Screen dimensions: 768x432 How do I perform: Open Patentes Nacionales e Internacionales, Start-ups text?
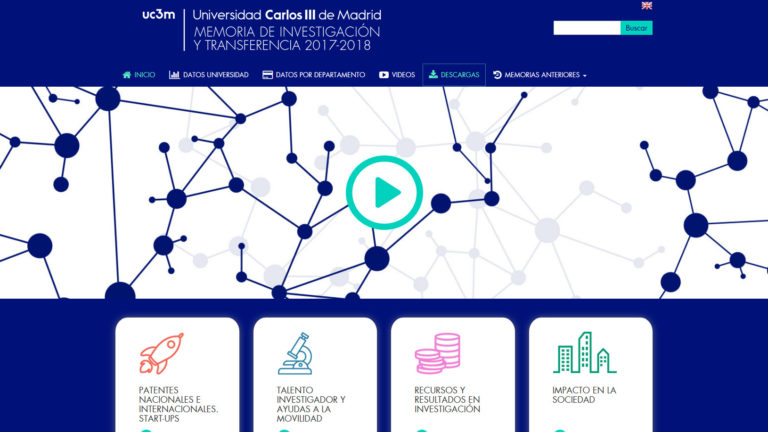click(x=178, y=404)
